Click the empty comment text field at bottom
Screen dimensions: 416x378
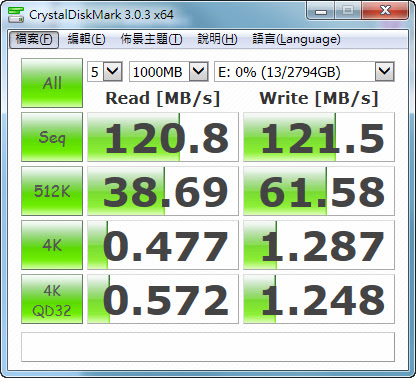pos(208,347)
